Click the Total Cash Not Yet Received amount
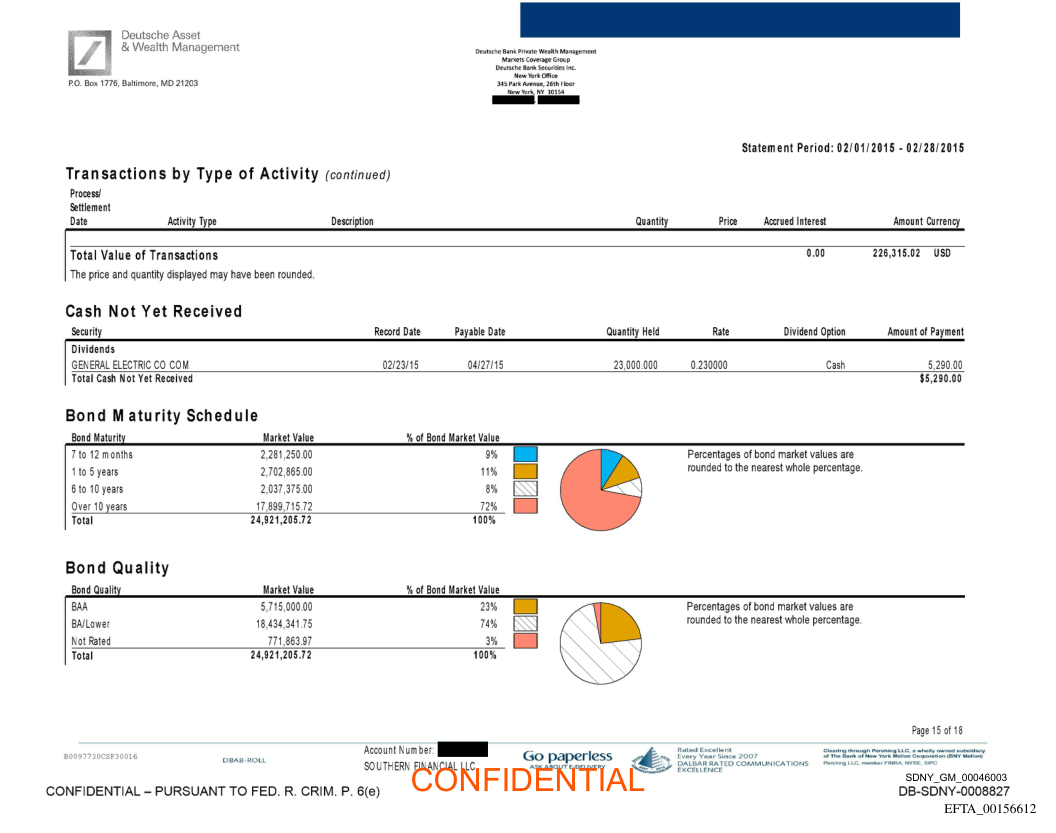 [940, 379]
